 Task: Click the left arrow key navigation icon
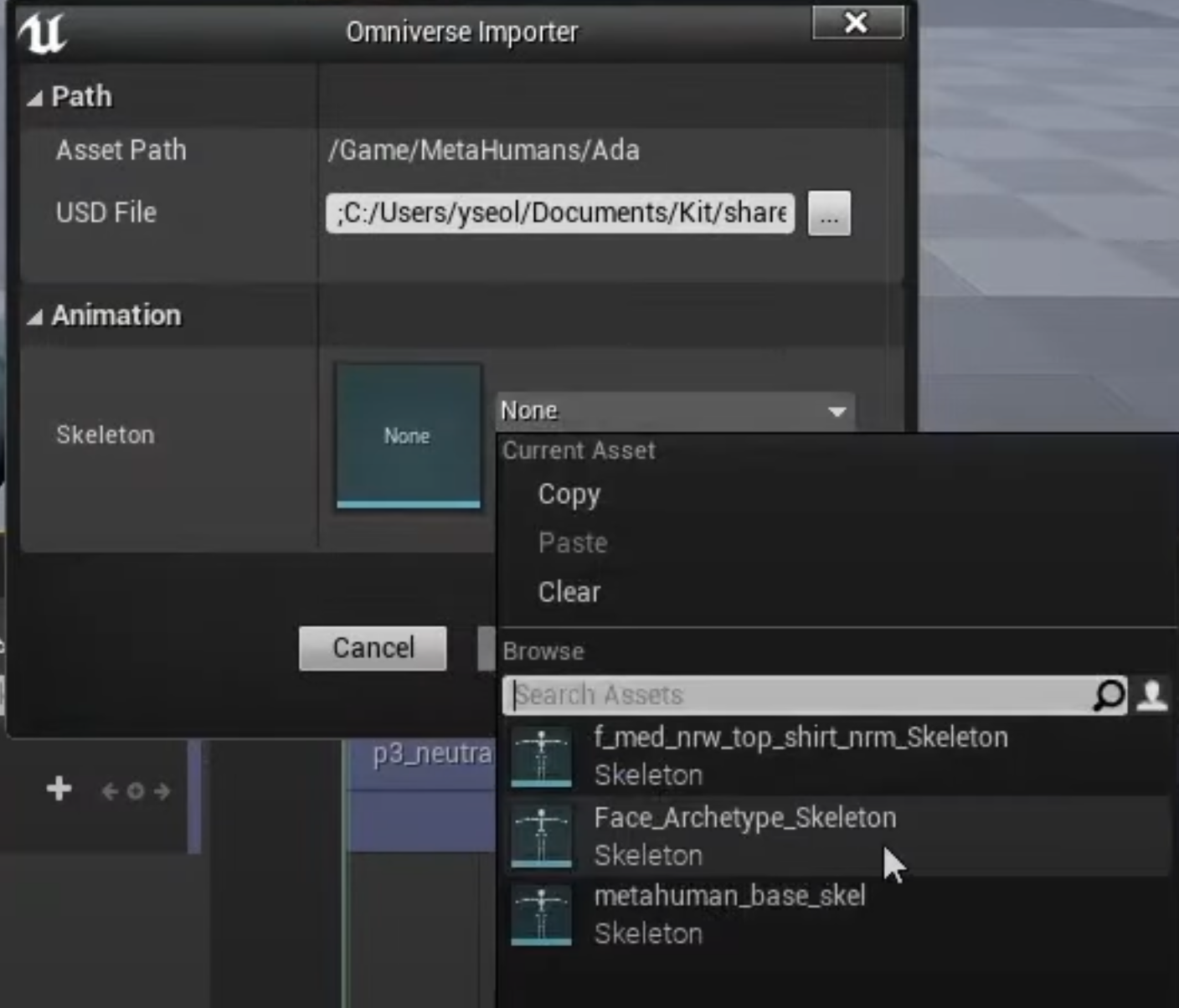pyautogui.click(x=110, y=790)
